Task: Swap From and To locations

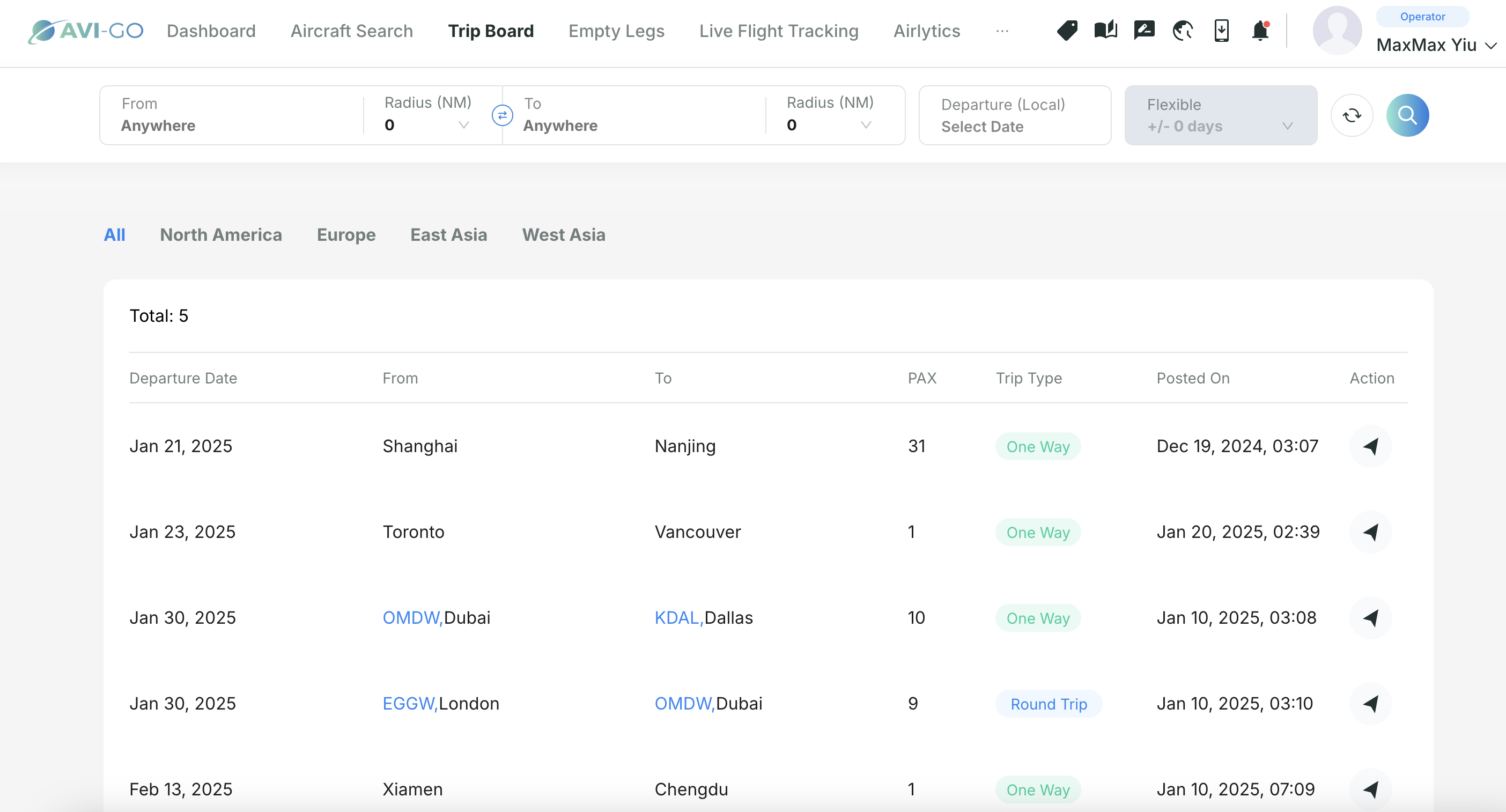Action: click(x=502, y=115)
